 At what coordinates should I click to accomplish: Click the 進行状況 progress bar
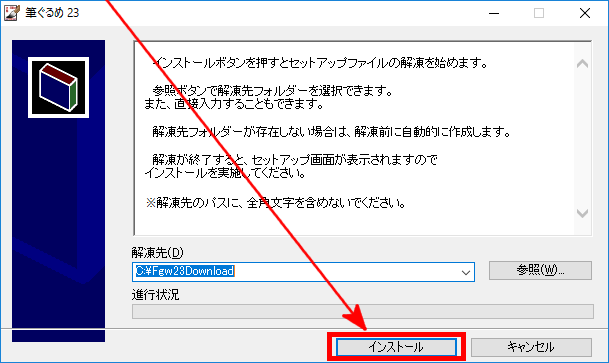pos(363,311)
